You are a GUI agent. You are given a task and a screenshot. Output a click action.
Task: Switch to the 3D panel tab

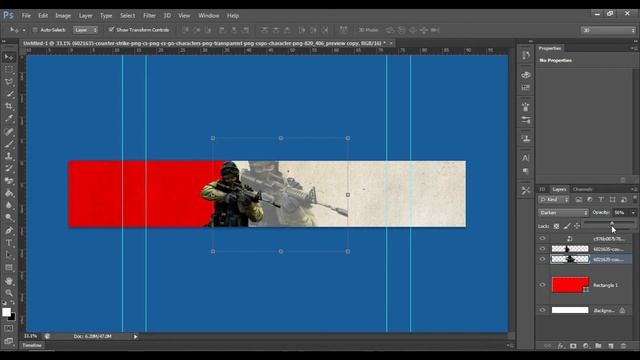(542, 189)
